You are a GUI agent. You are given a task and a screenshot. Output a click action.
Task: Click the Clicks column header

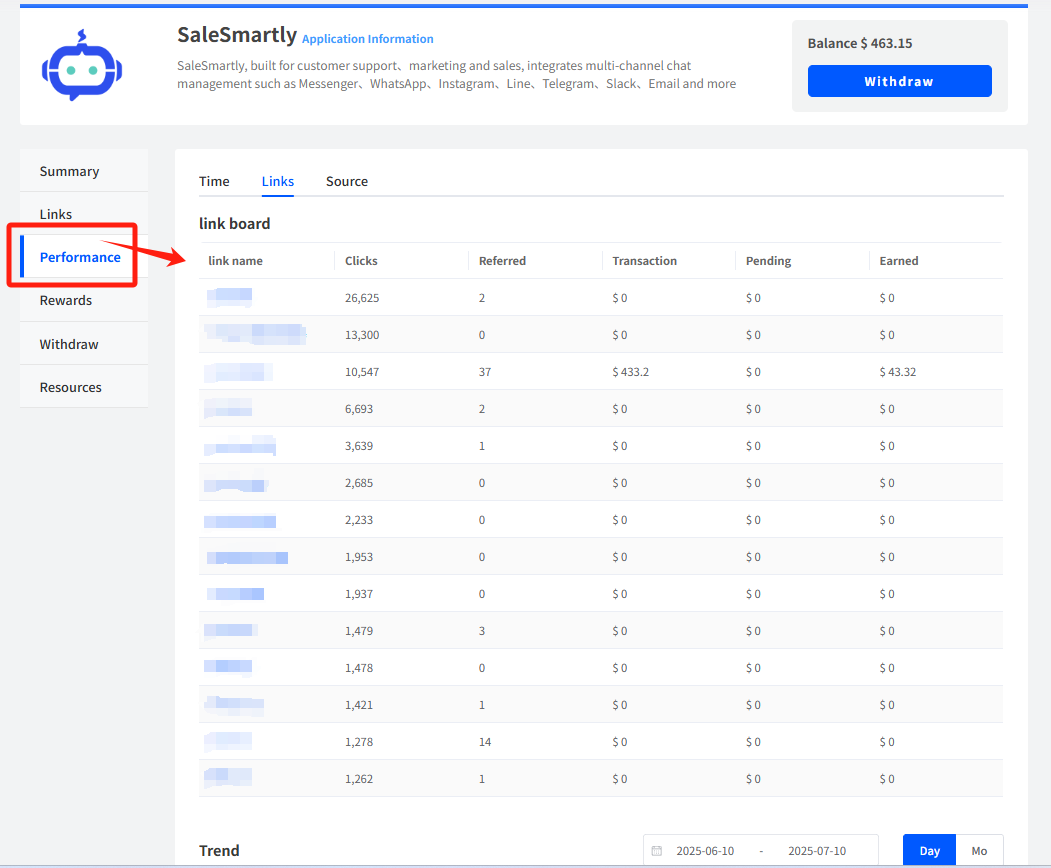point(361,261)
